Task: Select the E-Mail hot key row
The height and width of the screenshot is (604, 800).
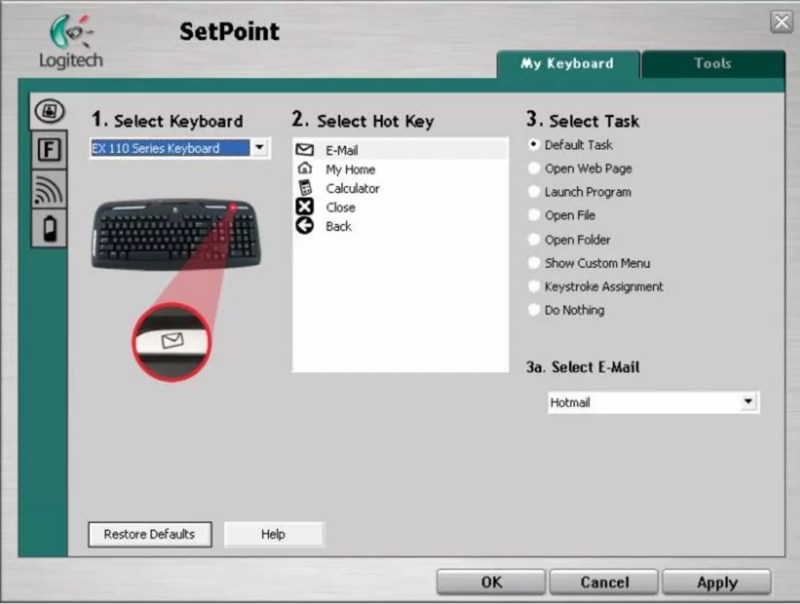Action: (x=401, y=150)
